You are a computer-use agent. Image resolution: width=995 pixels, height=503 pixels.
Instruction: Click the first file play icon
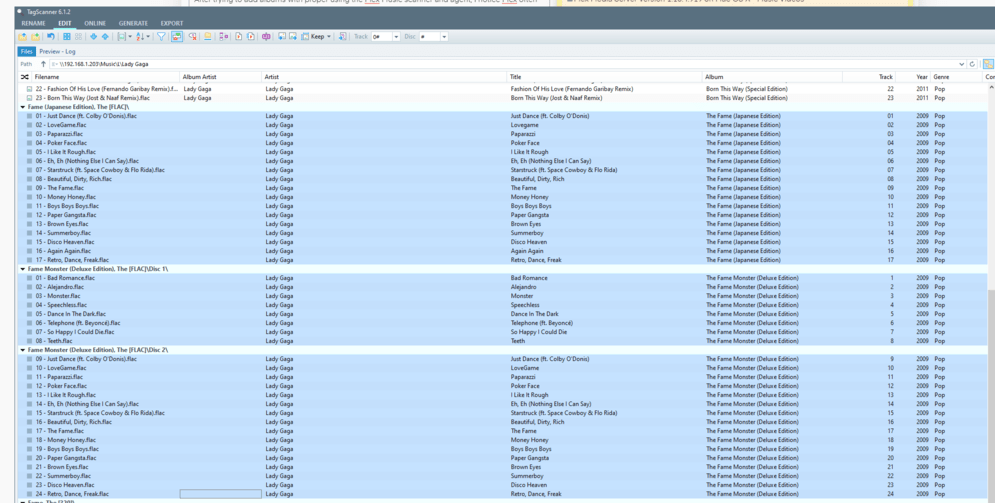click(x=239, y=37)
